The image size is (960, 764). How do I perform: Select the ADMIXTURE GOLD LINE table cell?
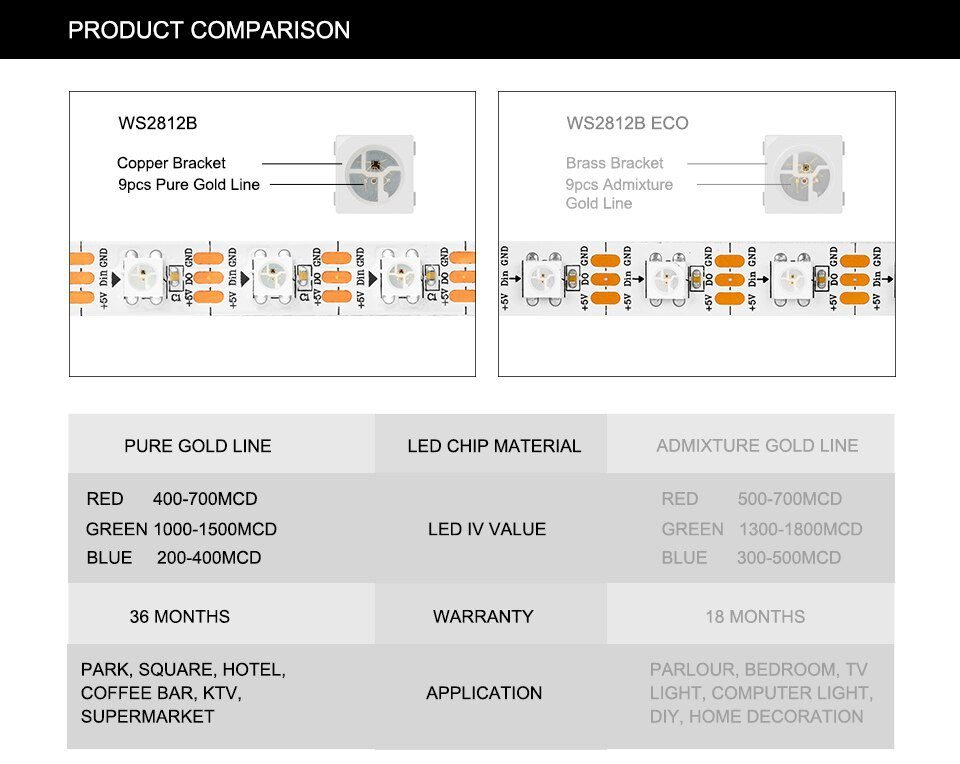point(757,446)
